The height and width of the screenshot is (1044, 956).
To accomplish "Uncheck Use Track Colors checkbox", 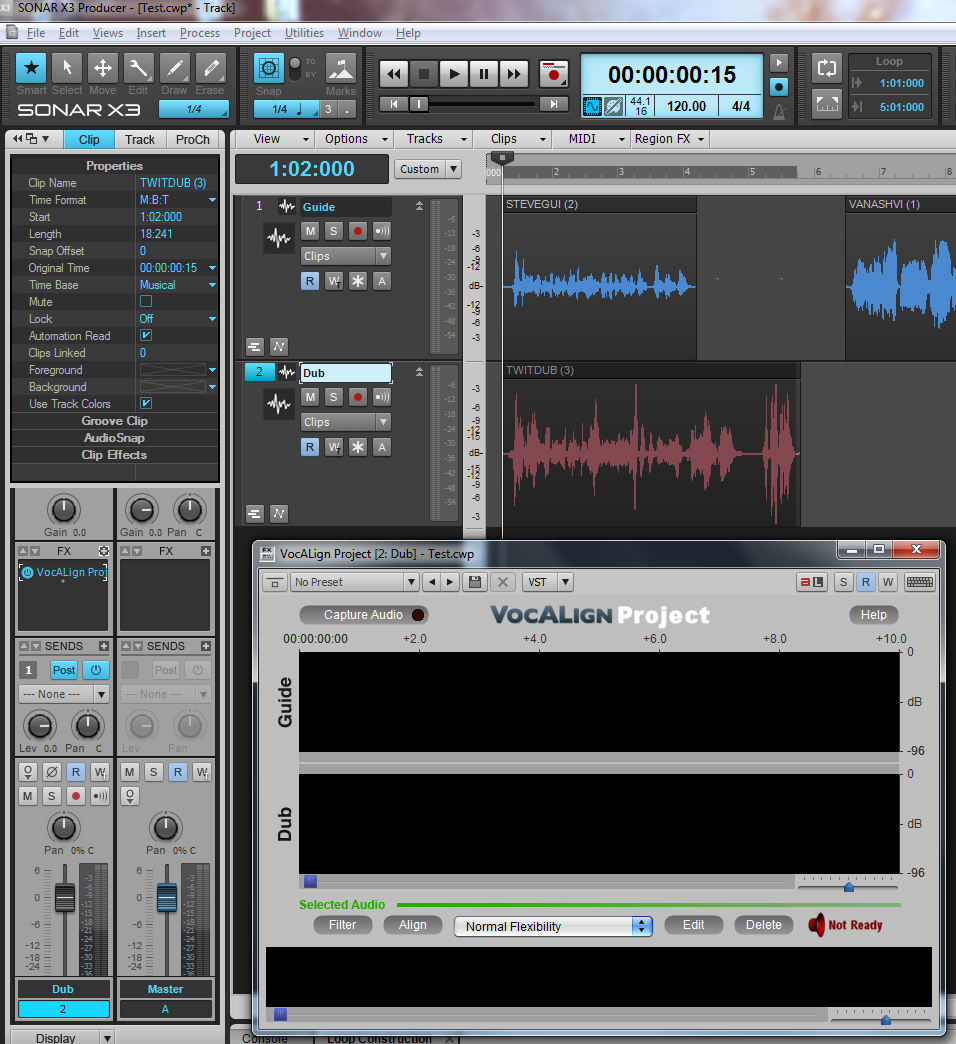I will 146,404.
